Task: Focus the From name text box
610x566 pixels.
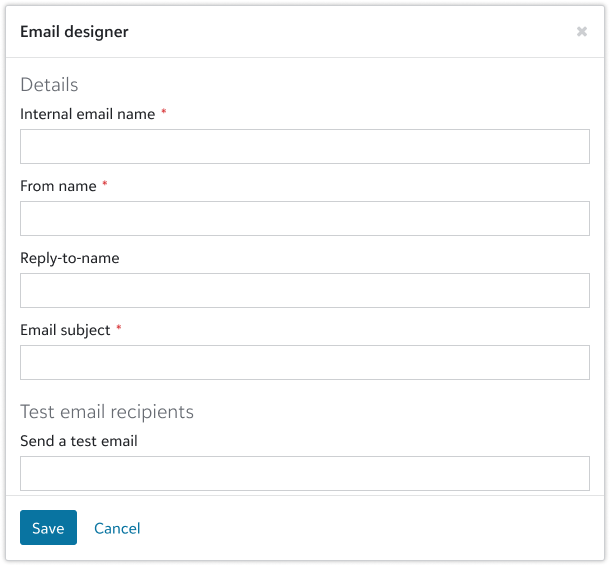Action: [x=305, y=219]
